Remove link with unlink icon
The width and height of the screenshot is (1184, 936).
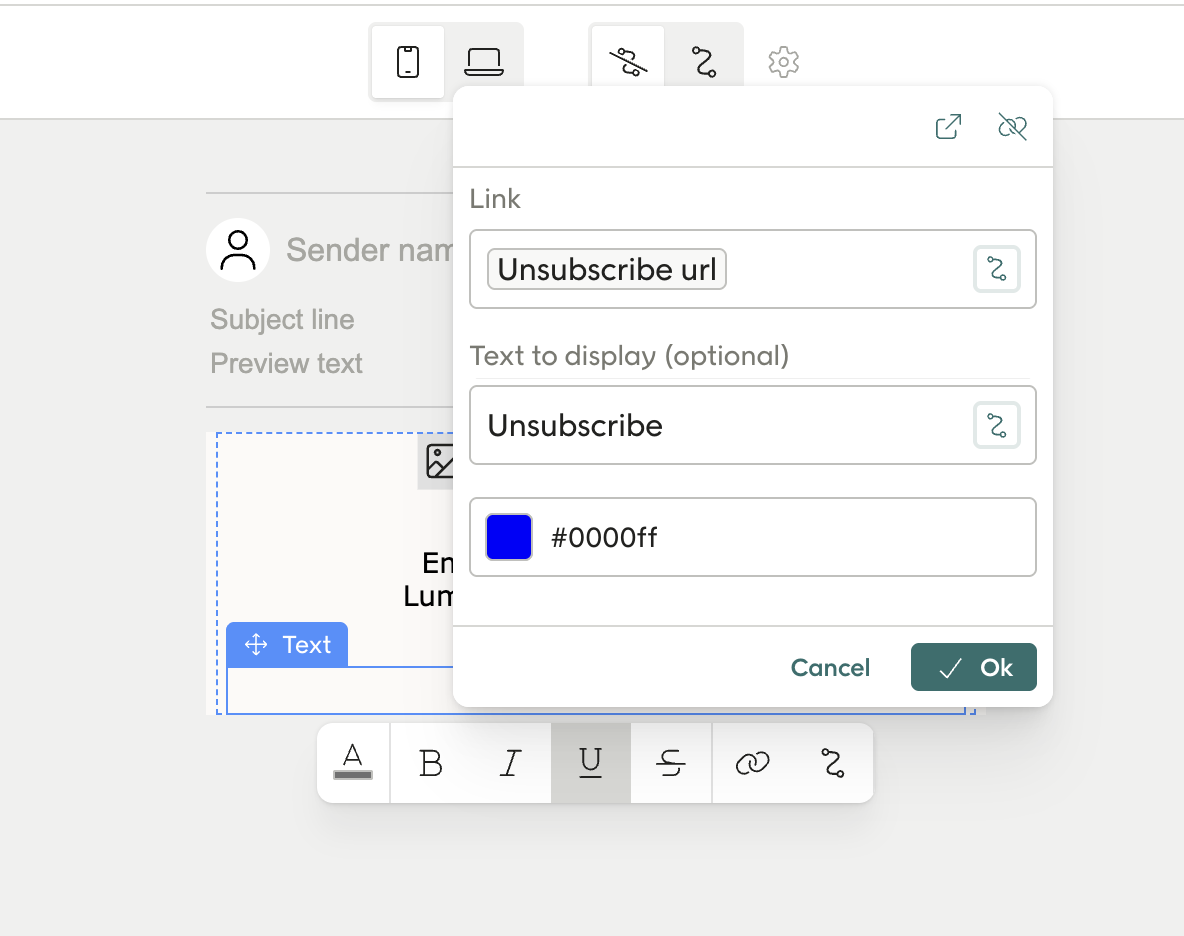click(1012, 127)
